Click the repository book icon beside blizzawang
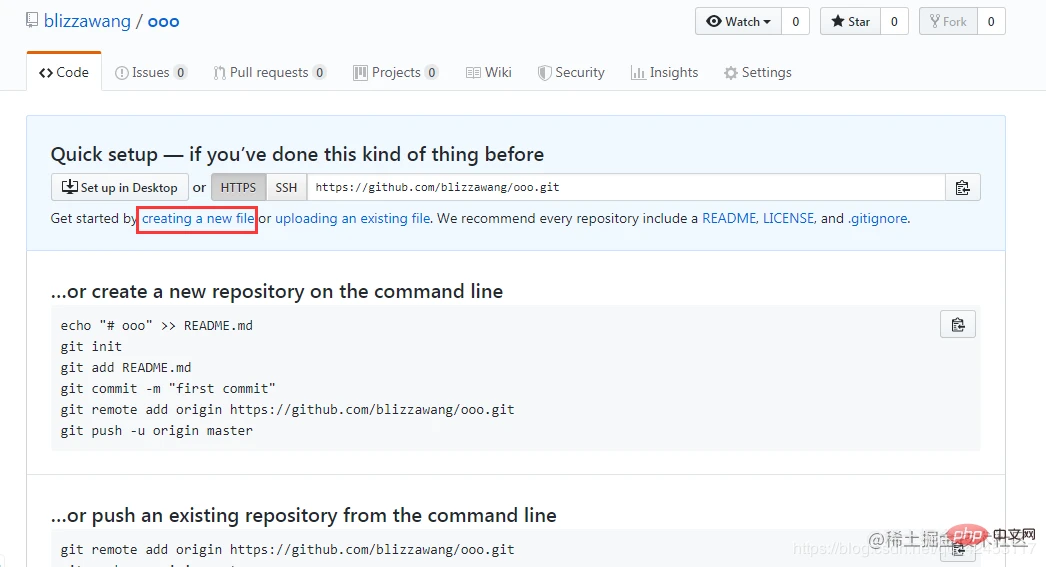 (32, 21)
